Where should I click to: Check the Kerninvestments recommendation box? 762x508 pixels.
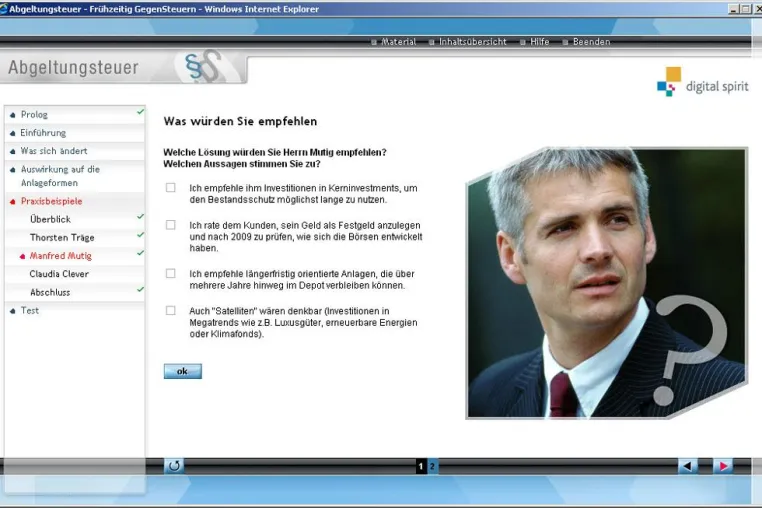pos(171,188)
